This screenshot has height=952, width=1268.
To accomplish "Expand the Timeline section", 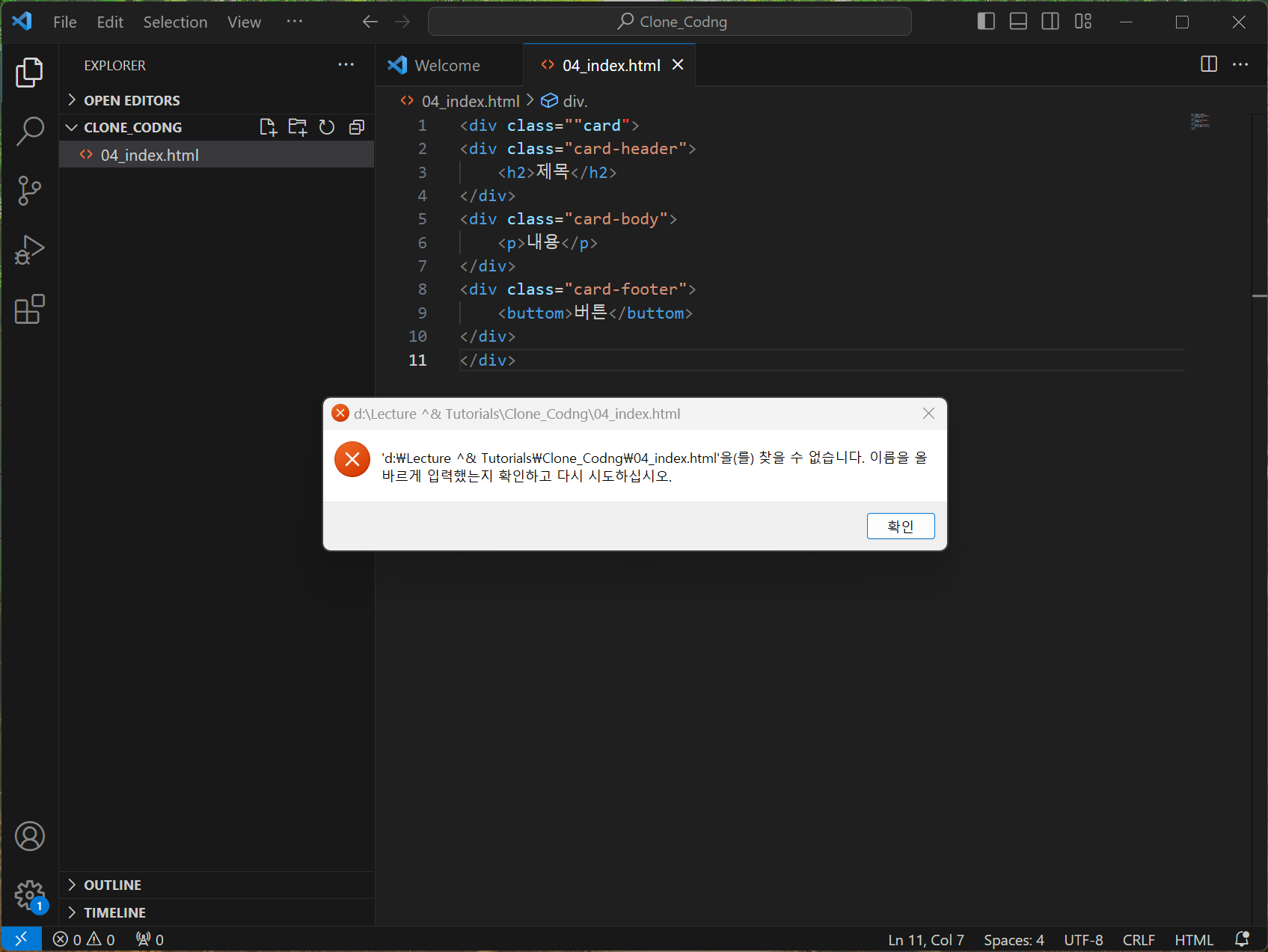I will (217, 912).
